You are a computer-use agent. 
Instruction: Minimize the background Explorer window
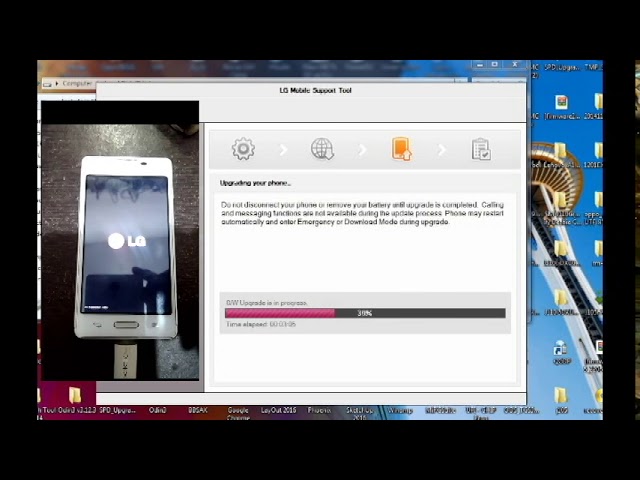pos(480,65)
